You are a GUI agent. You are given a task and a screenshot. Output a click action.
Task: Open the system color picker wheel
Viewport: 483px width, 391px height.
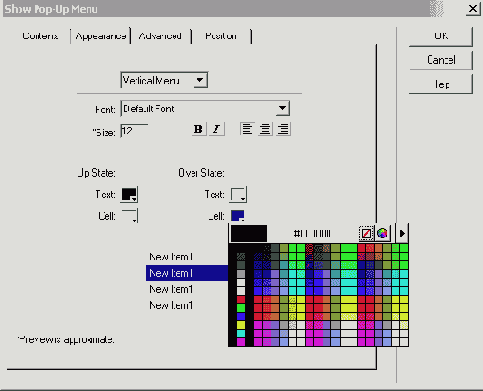coord(382,233)
